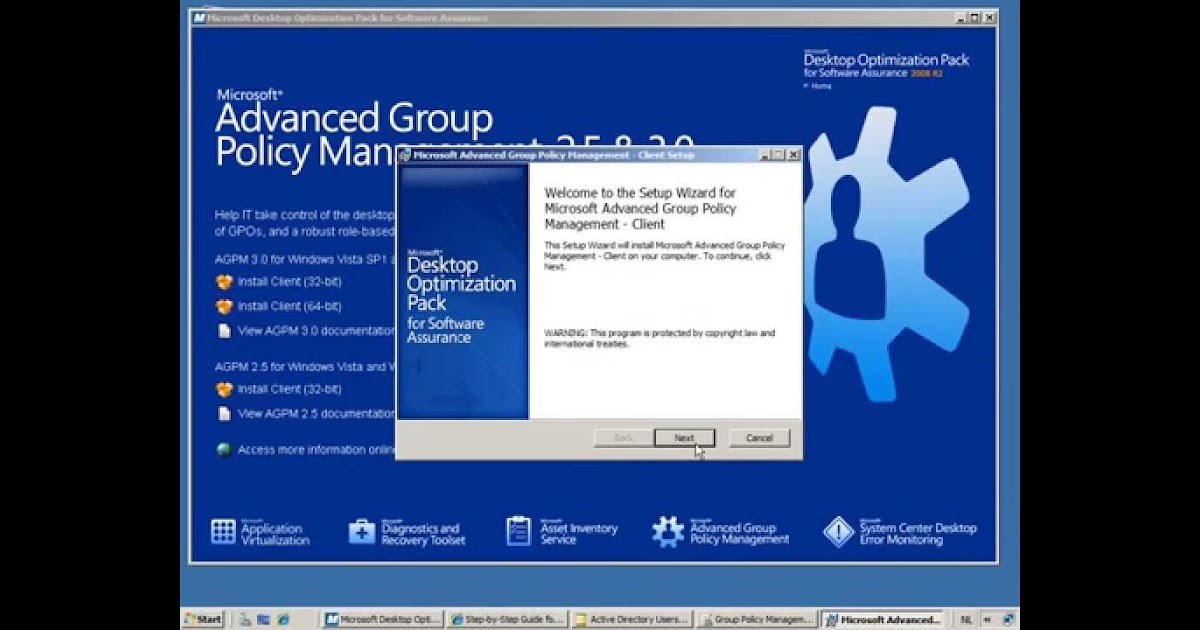
Task: Select the Microsoft Advanced... taskbar button
Action: [x=882, y=619]
